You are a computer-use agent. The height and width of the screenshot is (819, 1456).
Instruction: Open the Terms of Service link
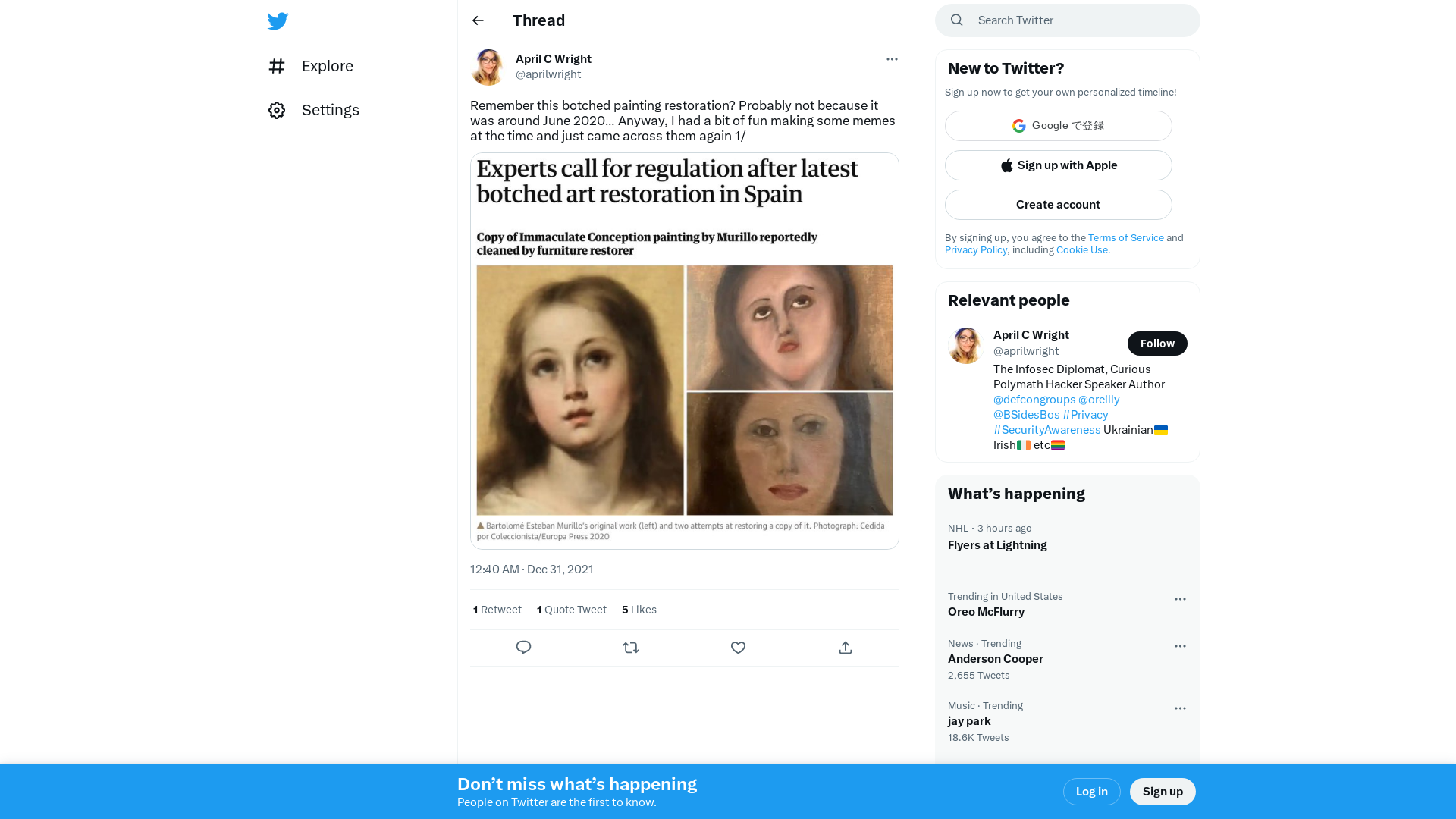1126,238
